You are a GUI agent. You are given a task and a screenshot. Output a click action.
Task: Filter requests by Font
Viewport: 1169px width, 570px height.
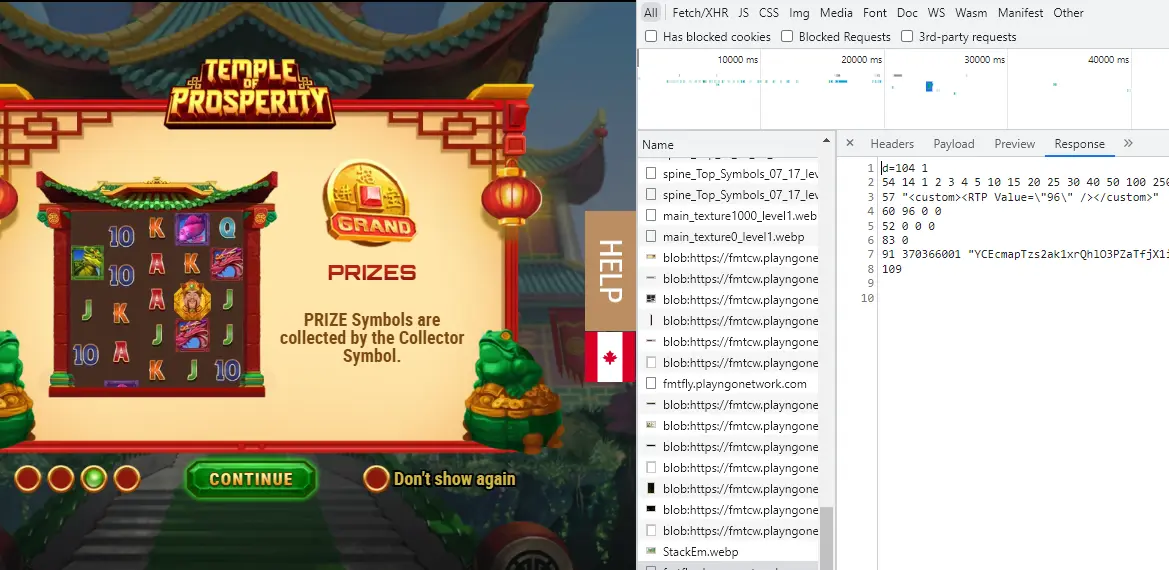[x=875, y=13]
